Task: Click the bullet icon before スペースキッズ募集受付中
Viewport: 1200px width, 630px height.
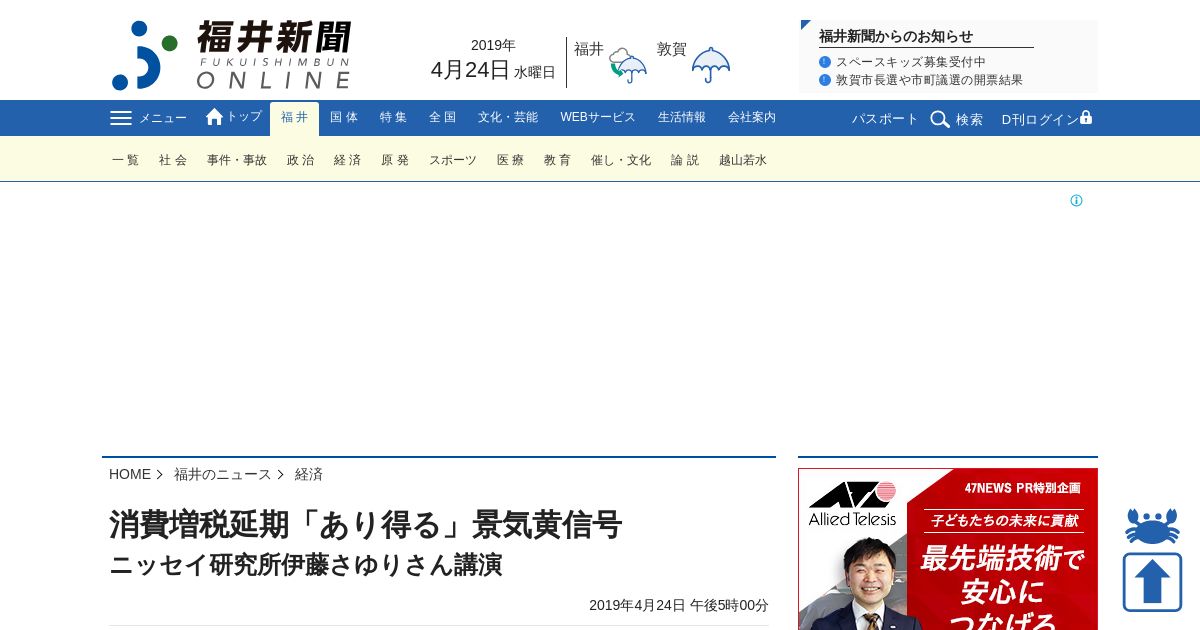Action: coord(825,62)
